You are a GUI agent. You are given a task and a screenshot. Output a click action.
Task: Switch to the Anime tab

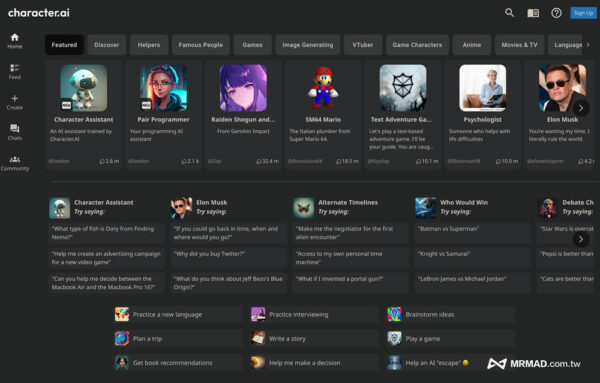[x=472, y=45]
